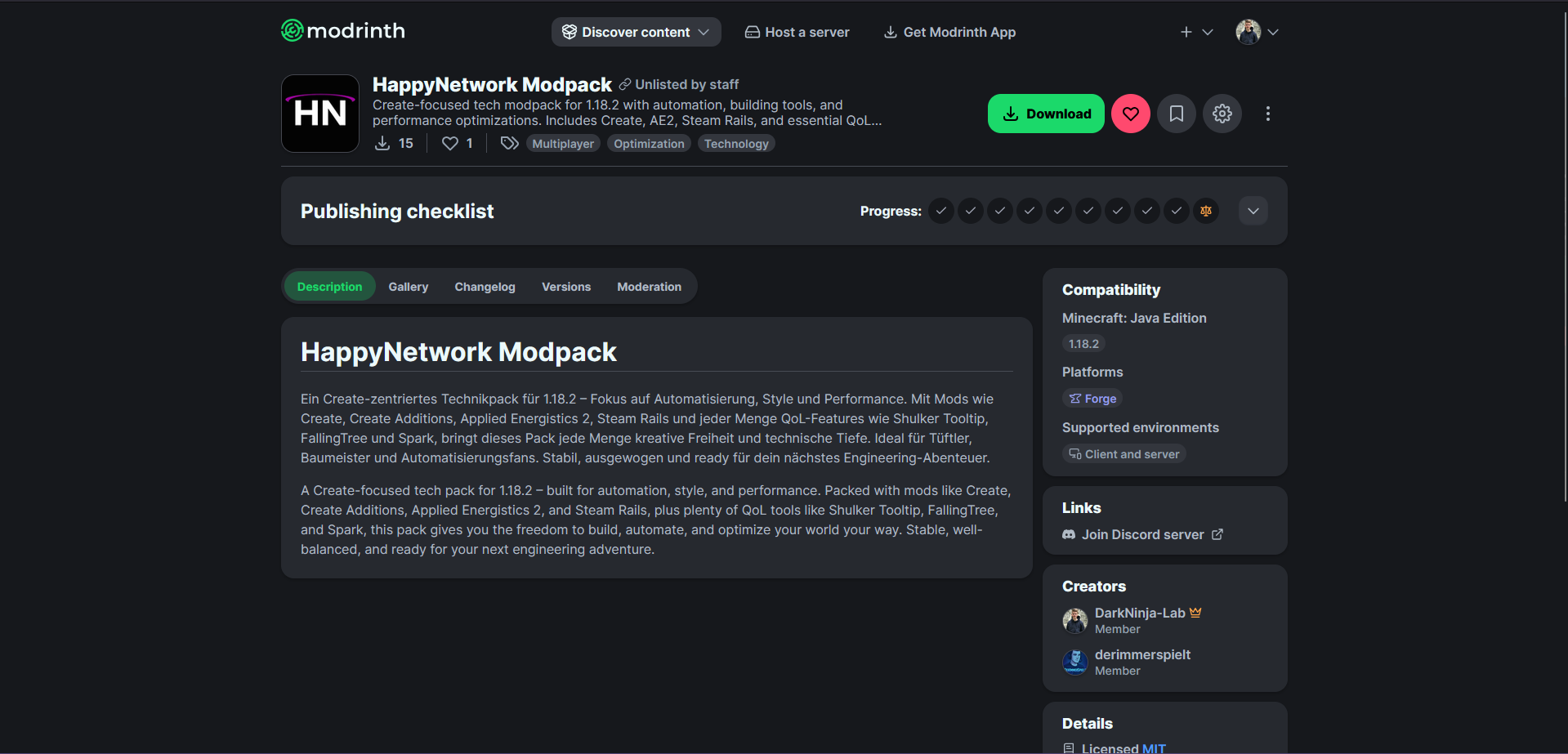Click the license document icon in Details

1069,748
